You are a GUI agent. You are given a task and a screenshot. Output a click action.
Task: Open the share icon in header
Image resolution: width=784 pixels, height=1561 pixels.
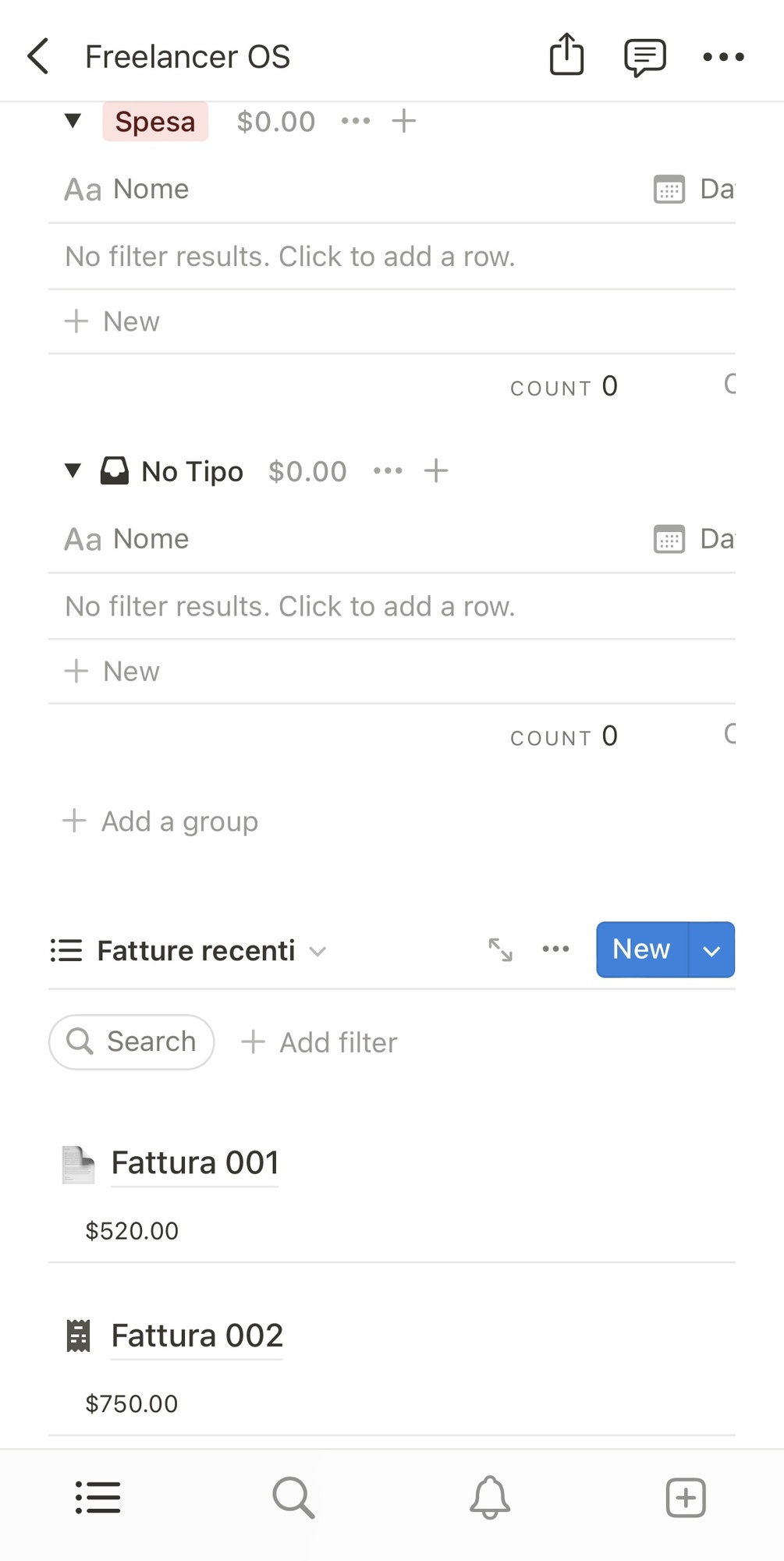pos(566,55)
